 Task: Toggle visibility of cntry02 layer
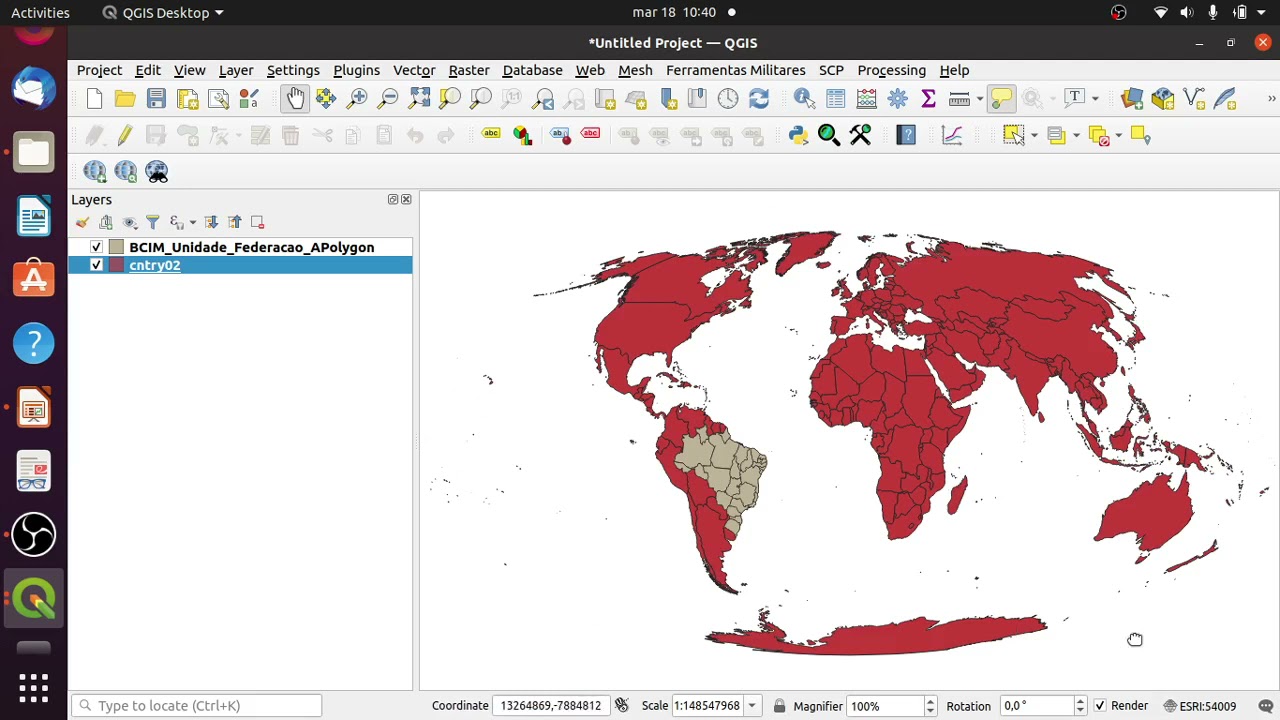[x=96, y=265]
